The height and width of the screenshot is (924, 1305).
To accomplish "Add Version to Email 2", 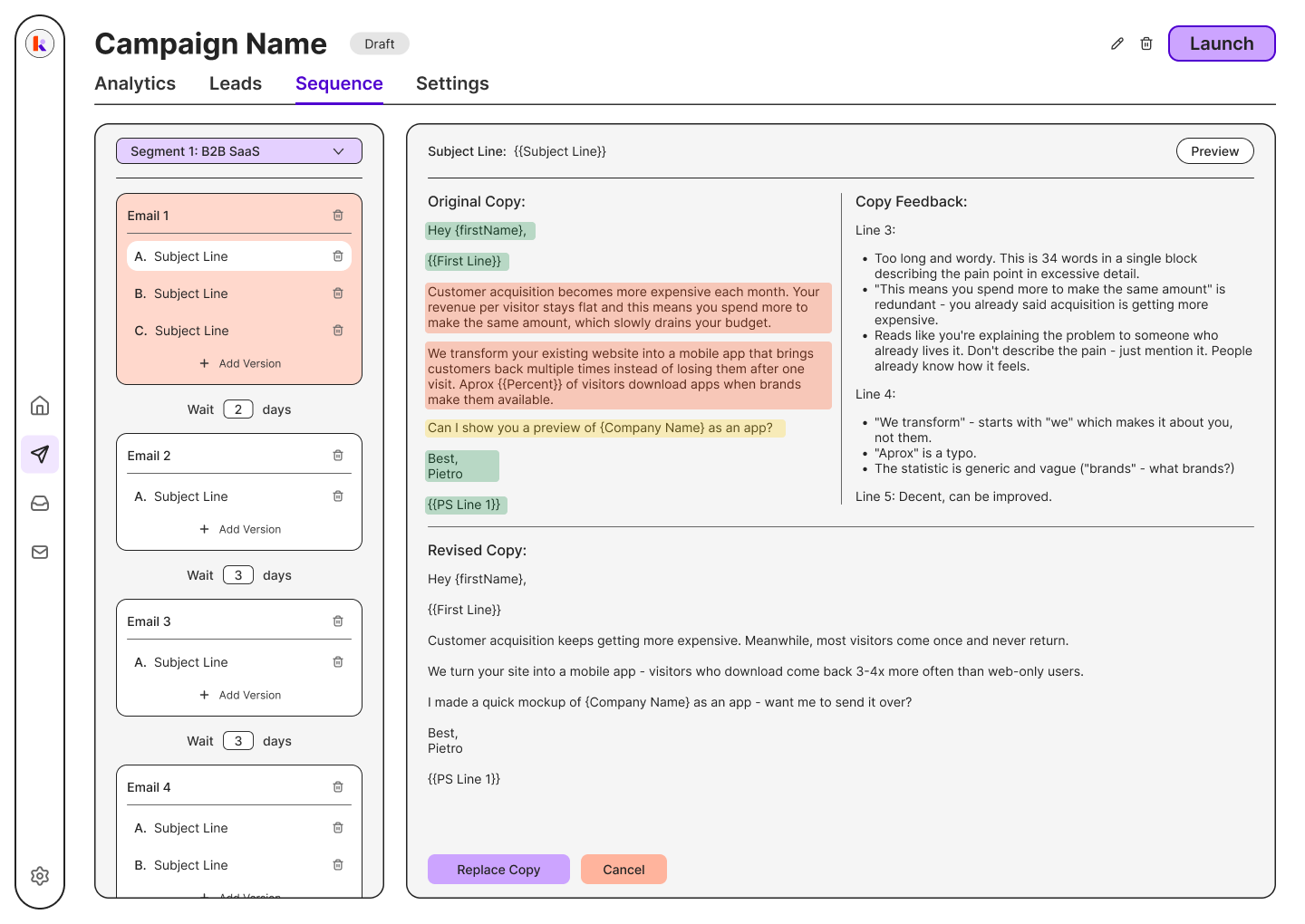I will click(x=240, y=529).
